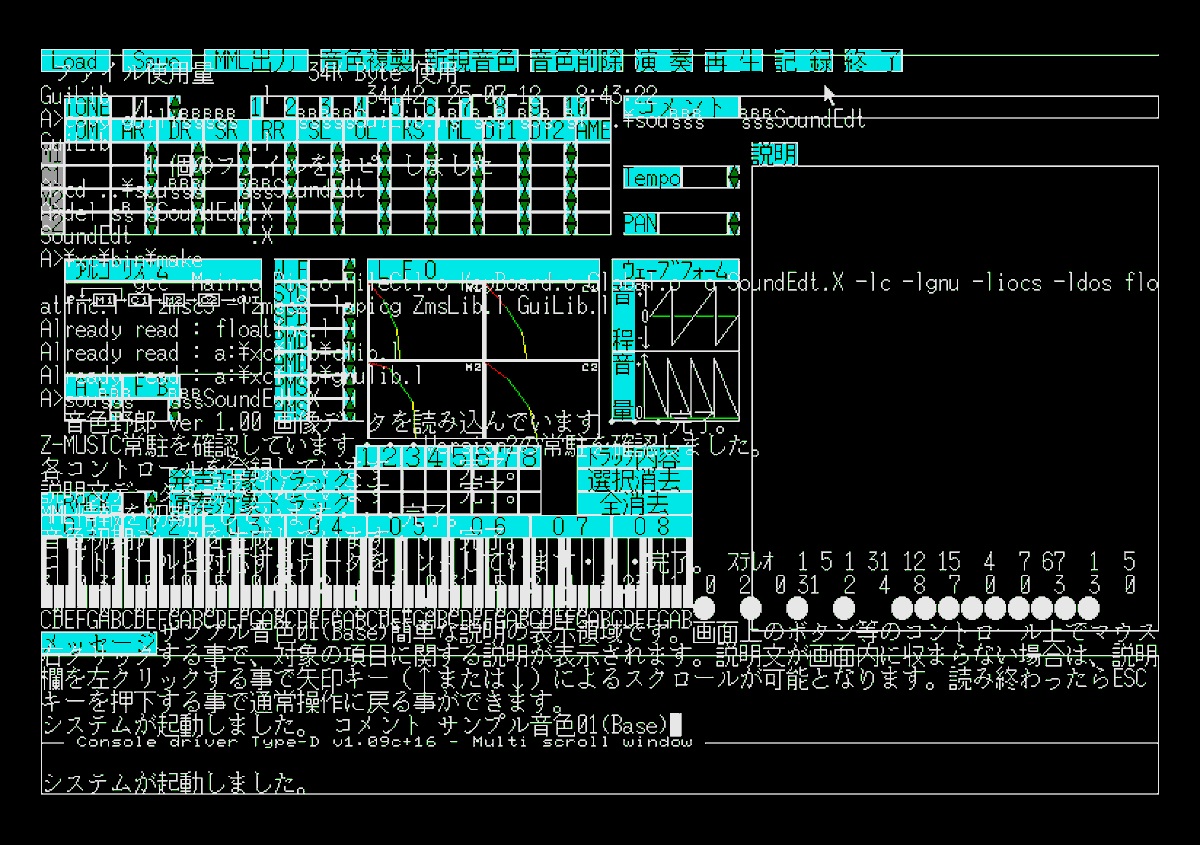Image resolution: width=1200 pixels, height=845 pixels.
Task: Click the Tempo value field
Action: [704, 178]
